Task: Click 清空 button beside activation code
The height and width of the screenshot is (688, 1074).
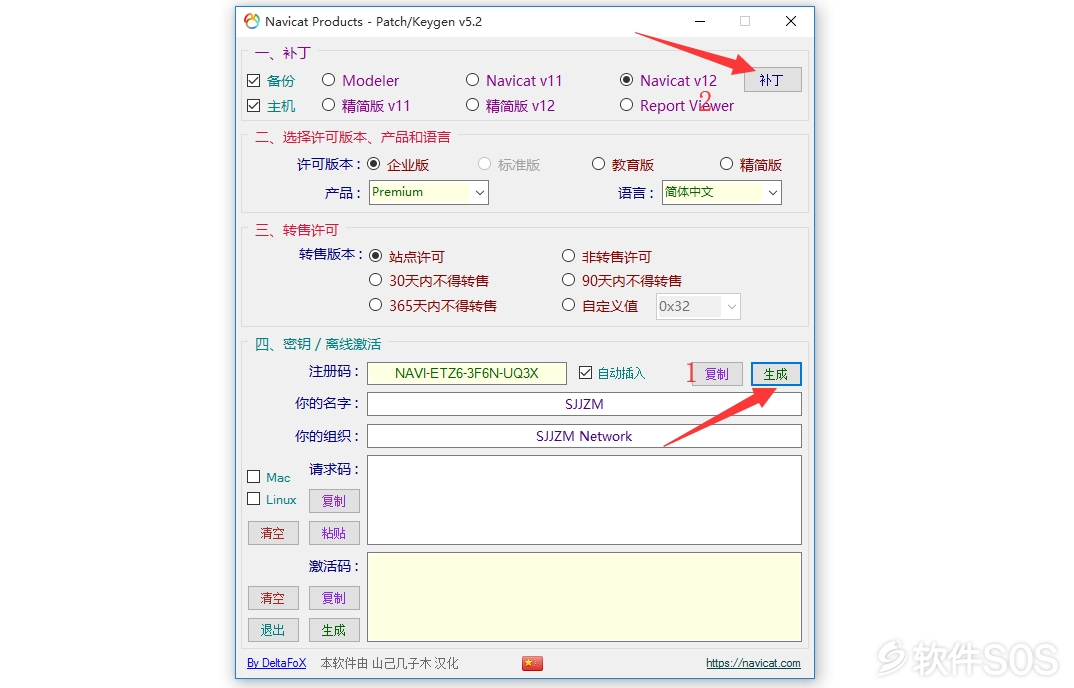Action: coord(273,598)
